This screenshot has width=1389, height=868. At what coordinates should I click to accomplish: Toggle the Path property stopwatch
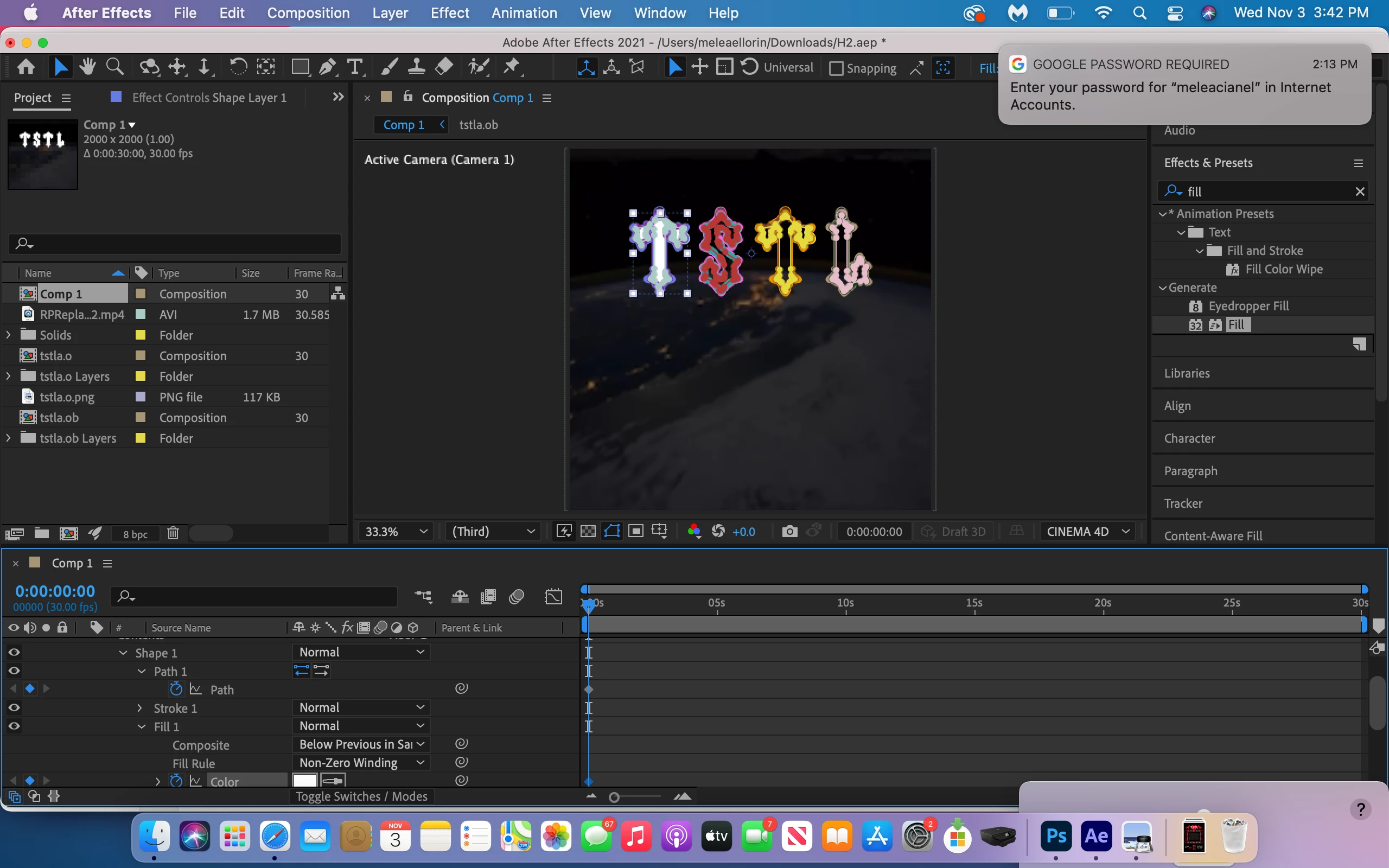176,689
